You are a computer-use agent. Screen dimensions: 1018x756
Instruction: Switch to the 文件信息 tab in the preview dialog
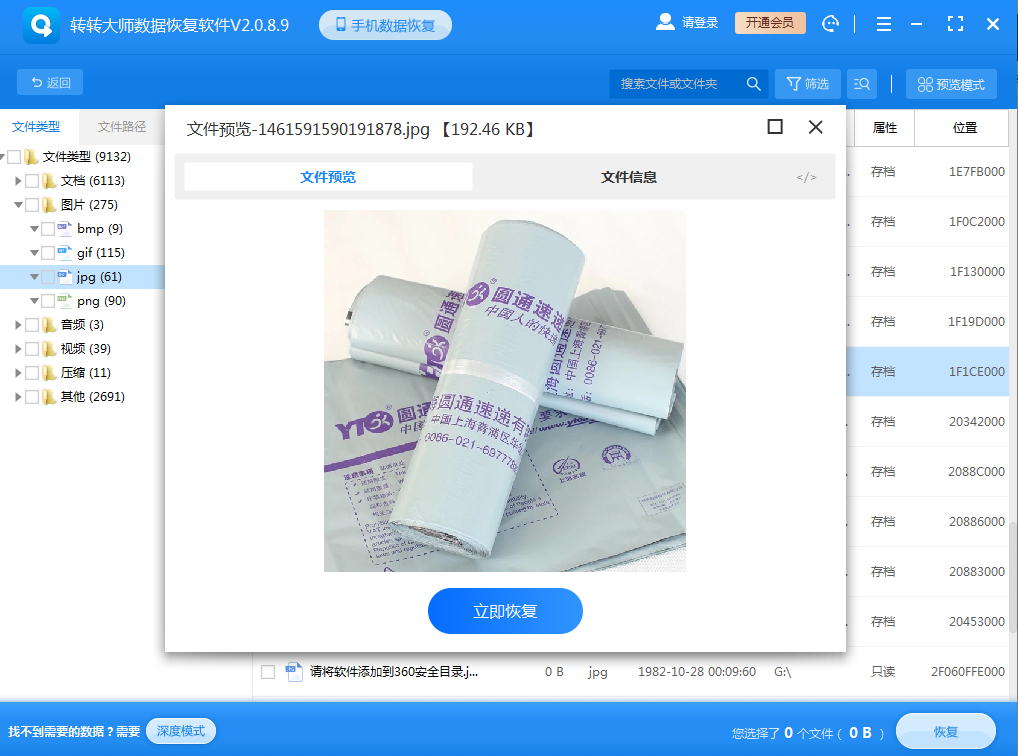coord(628,175)
